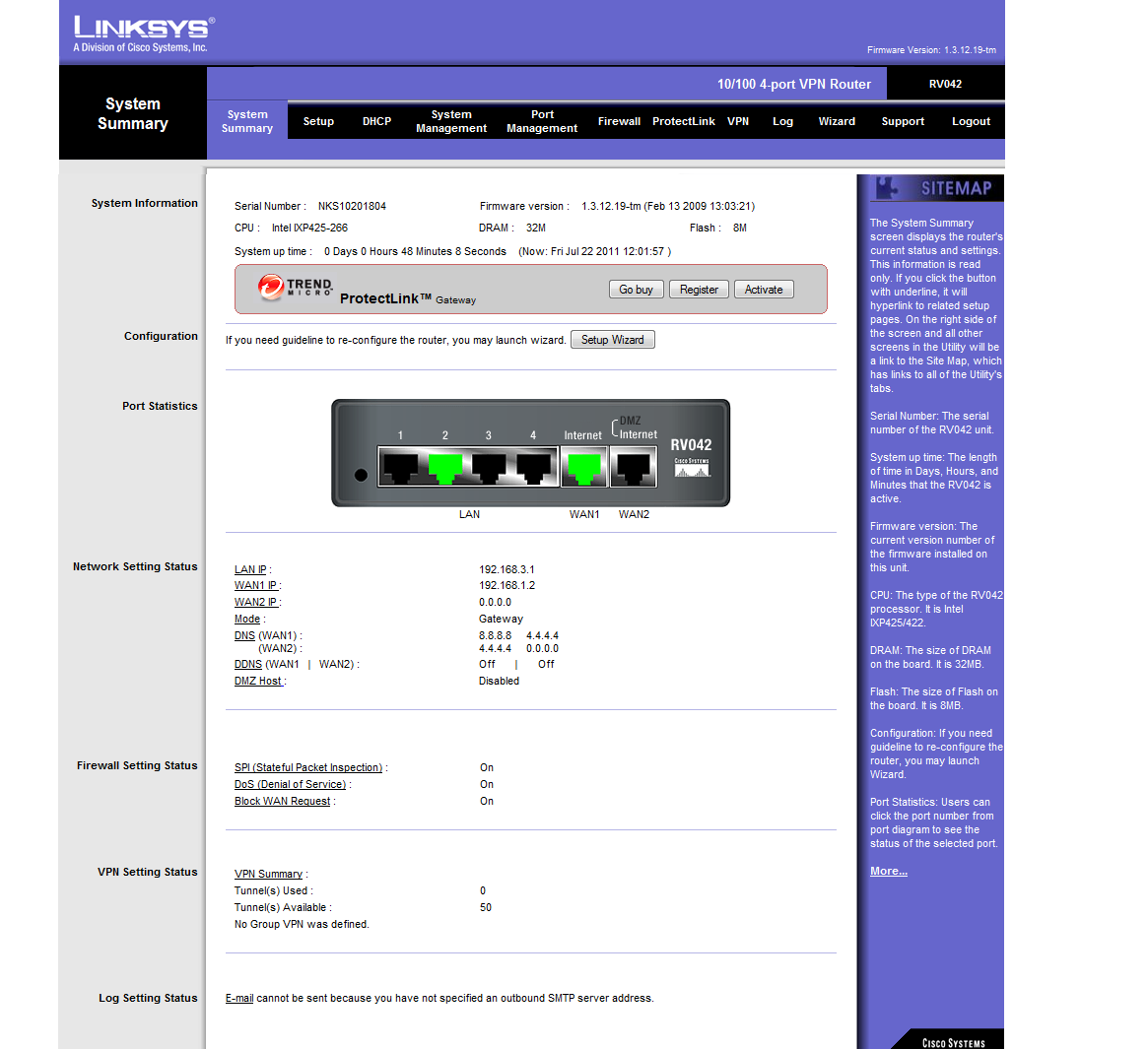Viewport: 1148px width, 1049px height.
Task: View the Log tab
Action: [782, 121]
